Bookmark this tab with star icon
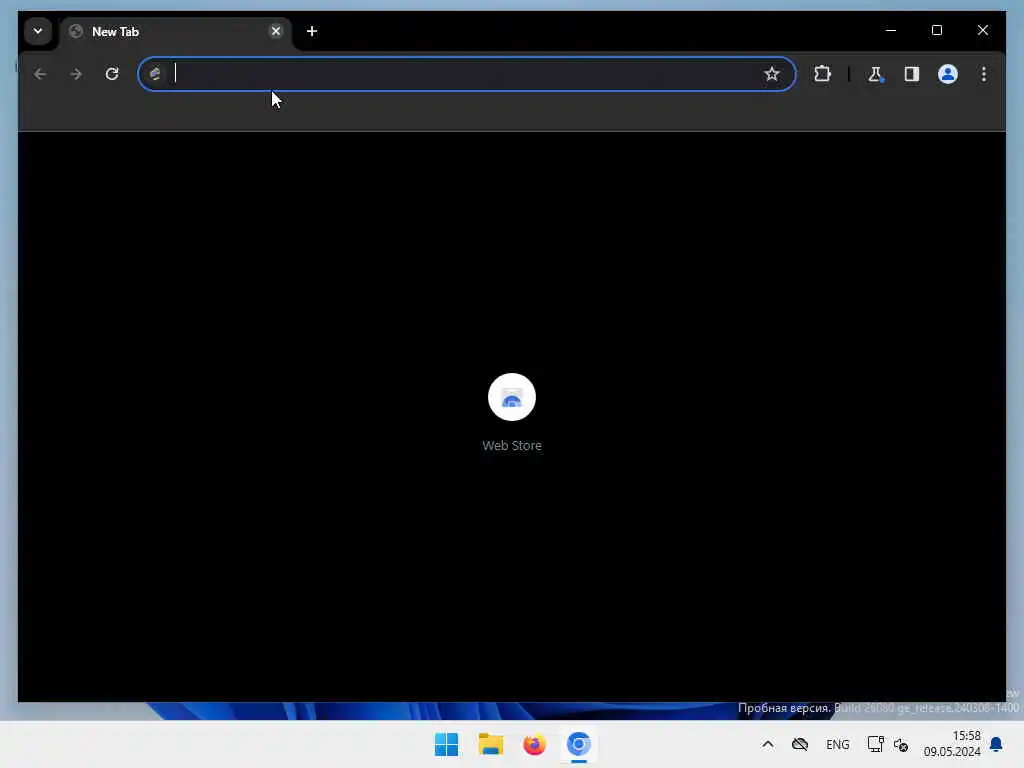This screenshot has width=1024, height=768. coord(772,74)
